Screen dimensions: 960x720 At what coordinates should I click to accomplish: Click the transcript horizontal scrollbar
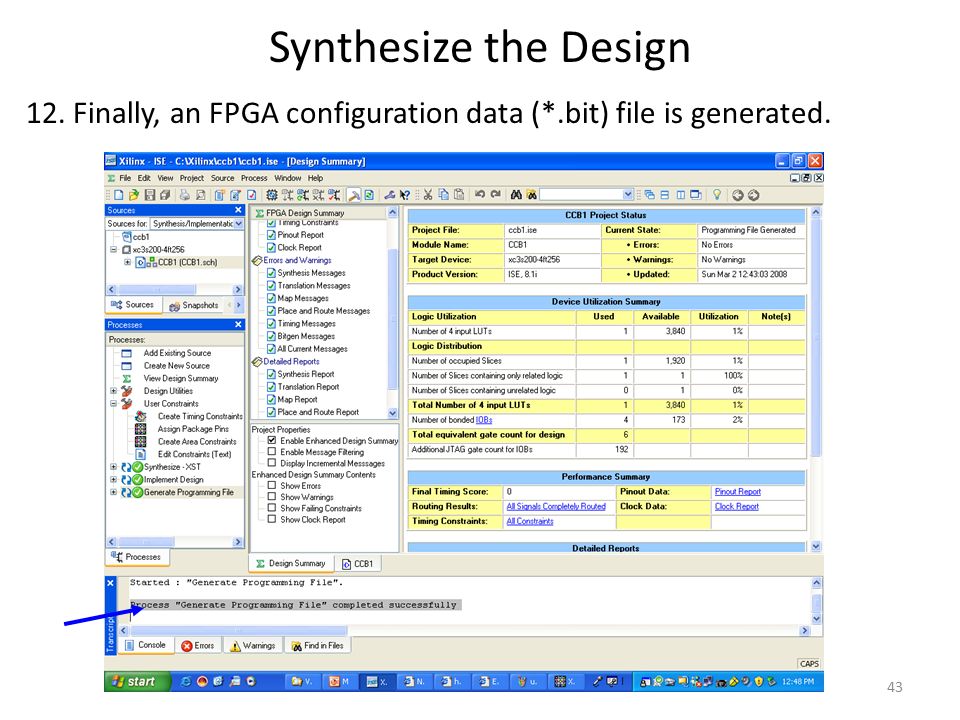pos(464,630)
